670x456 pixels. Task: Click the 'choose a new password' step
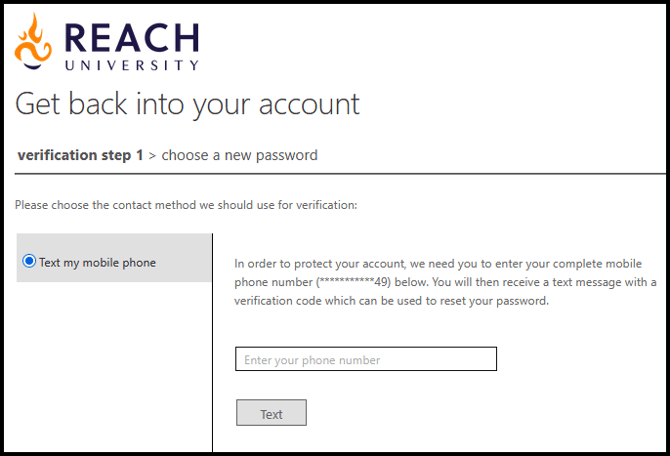coord(239,155)
